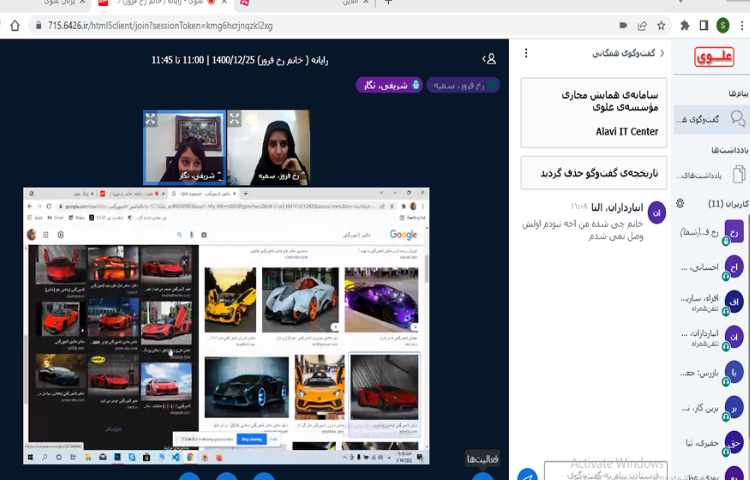Toggle the users list panel icon
Viewport: 750px width, 480px height.
[489, 59]
